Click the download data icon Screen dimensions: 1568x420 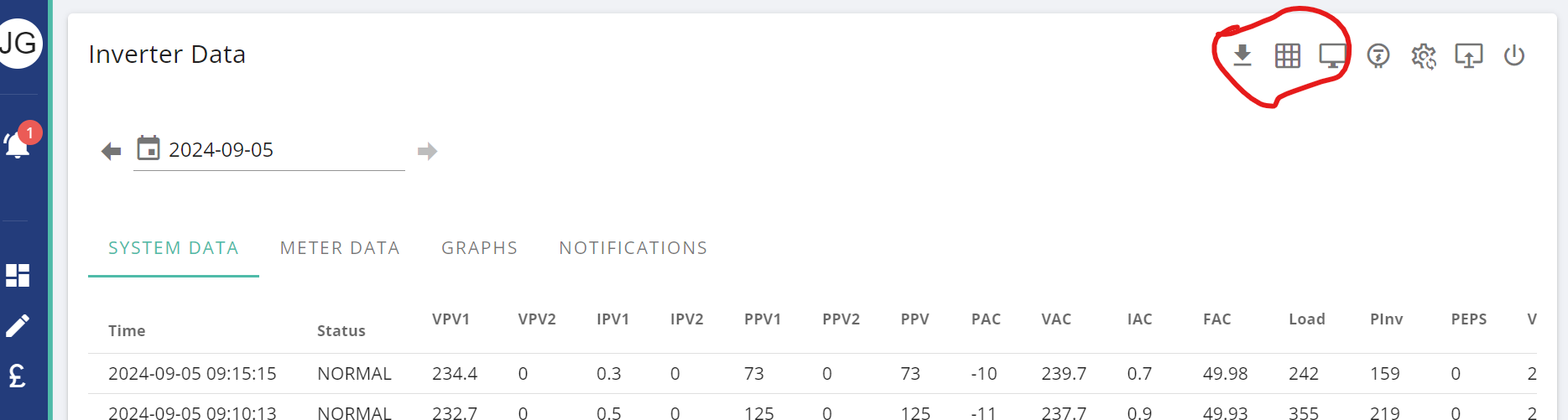pyautogui.click(x=1242, y=55)
